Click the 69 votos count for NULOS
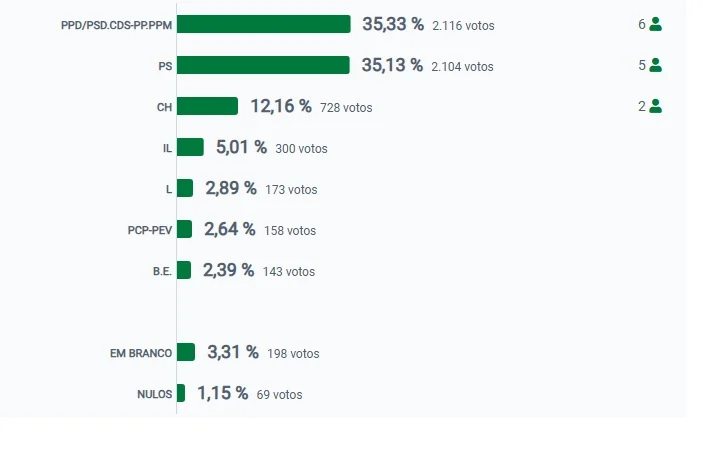The image size is (726, 473). 279,395
